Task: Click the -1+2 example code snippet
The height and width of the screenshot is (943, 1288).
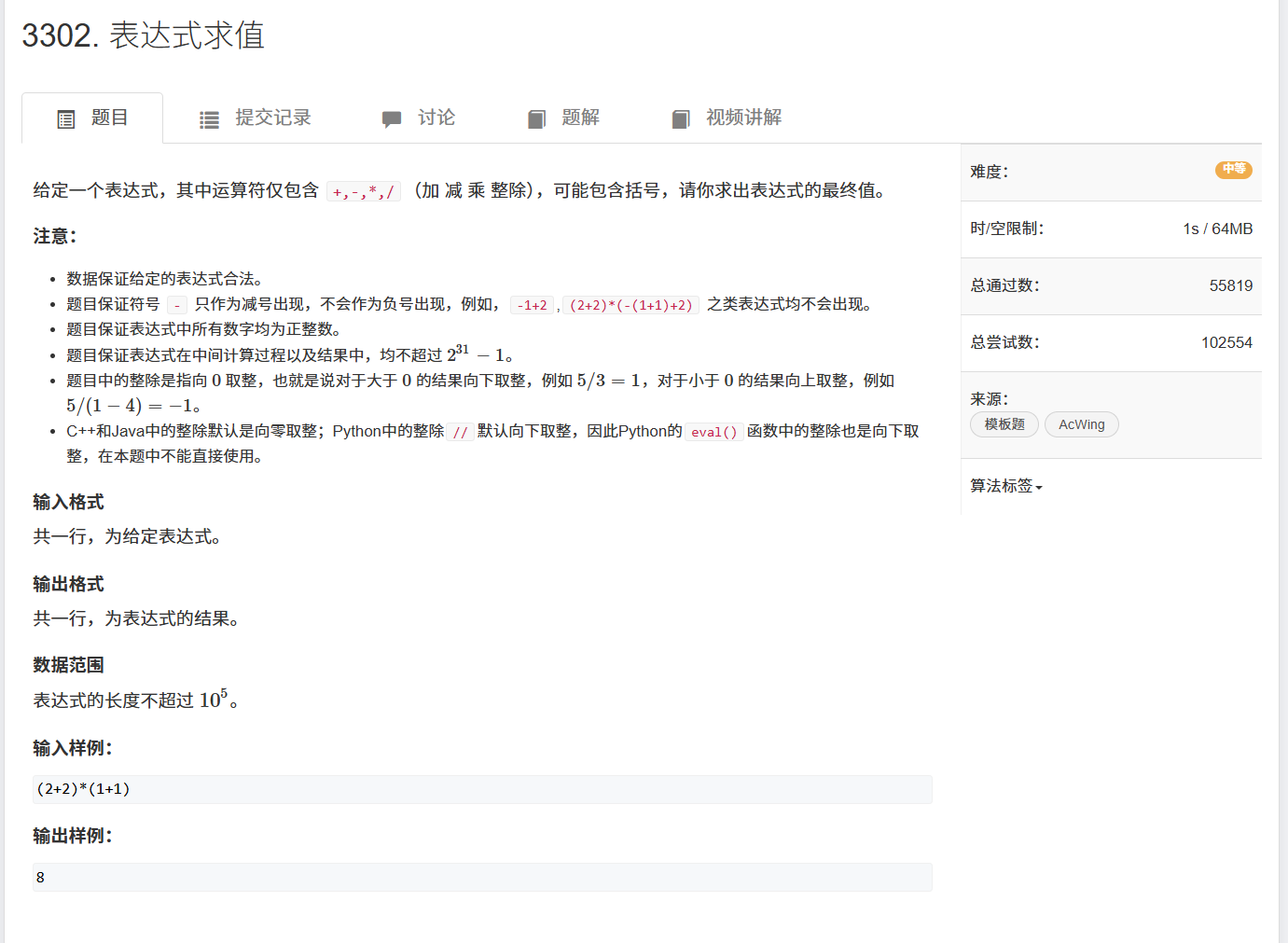Action: click(x=533, y=305)
